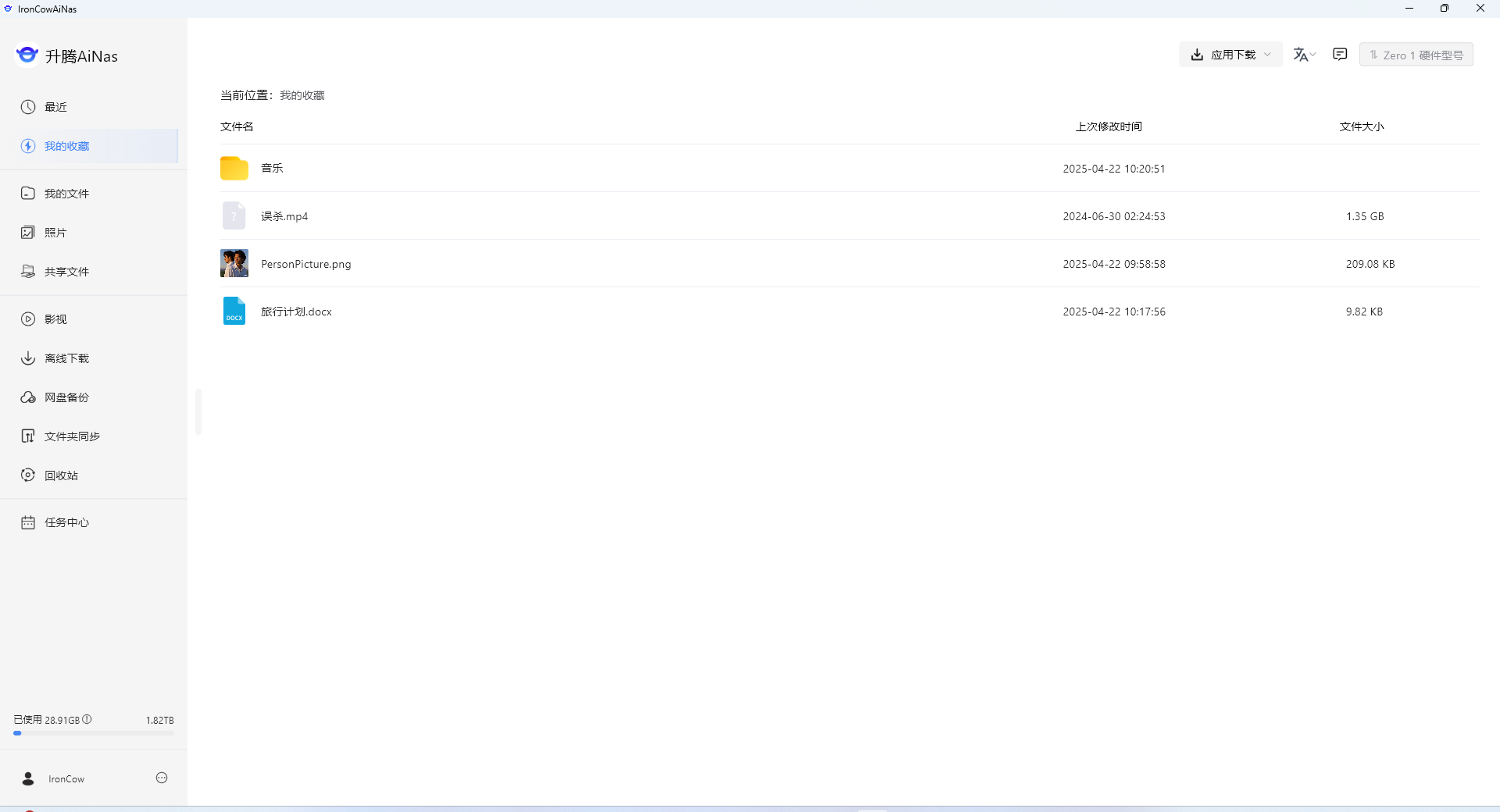
Task: Click the 网盘备份 cloud backup icon
Action: [28, 397]
